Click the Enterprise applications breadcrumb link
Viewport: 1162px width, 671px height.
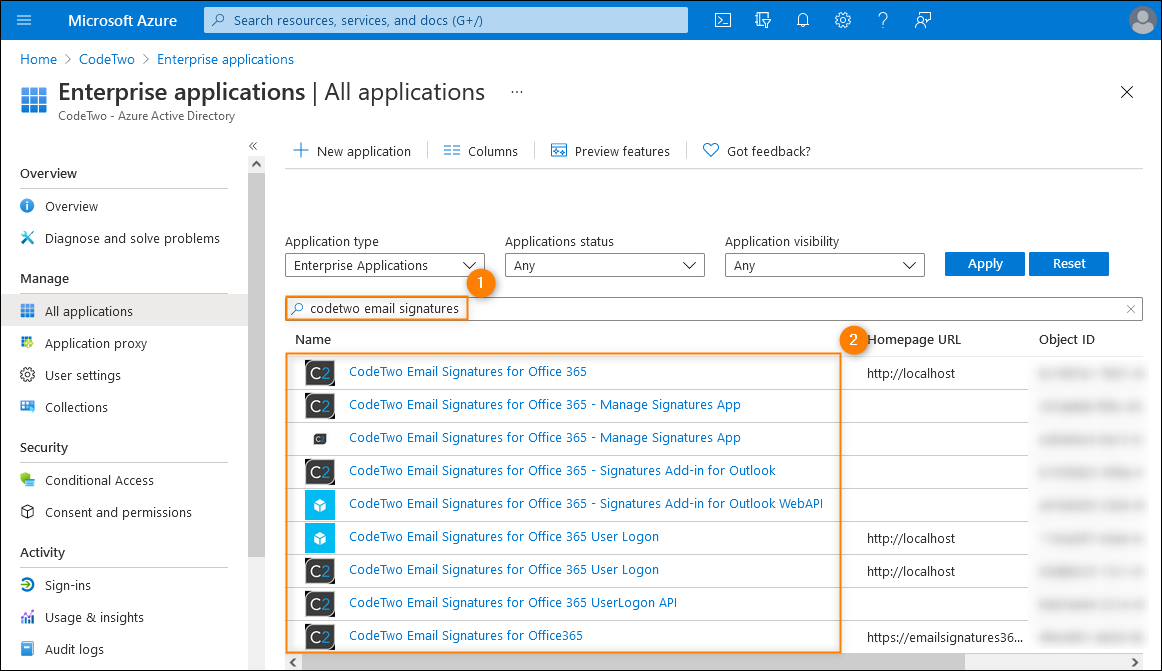click(225, 59)
